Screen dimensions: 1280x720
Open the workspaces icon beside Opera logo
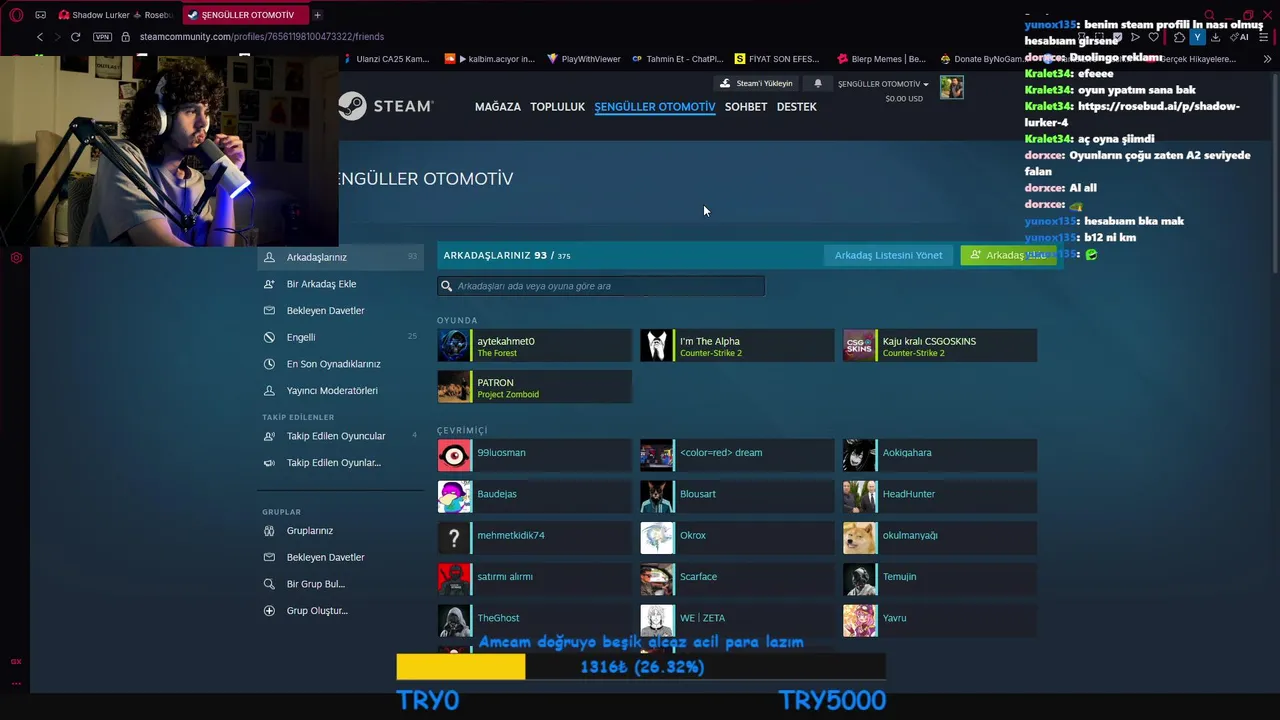(40, 15)
